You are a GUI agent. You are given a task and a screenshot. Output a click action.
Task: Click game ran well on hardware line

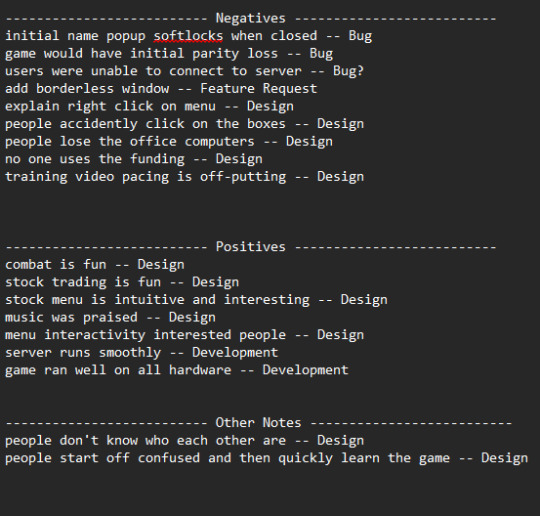(x=177, y=370)
